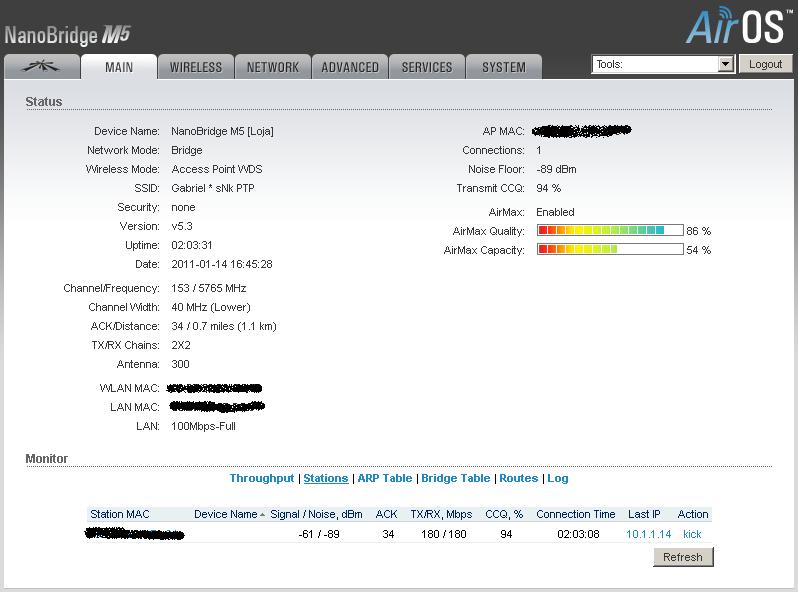
Task: Sort by ACK column header
Action: click(x=386, y=514)
